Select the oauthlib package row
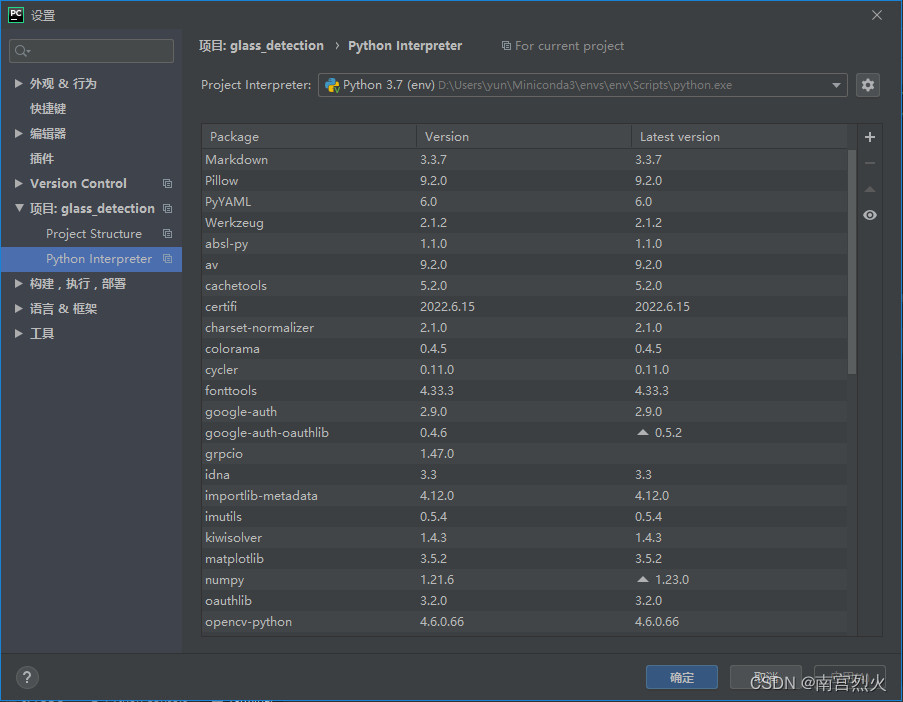 click(x=525, y=601)
